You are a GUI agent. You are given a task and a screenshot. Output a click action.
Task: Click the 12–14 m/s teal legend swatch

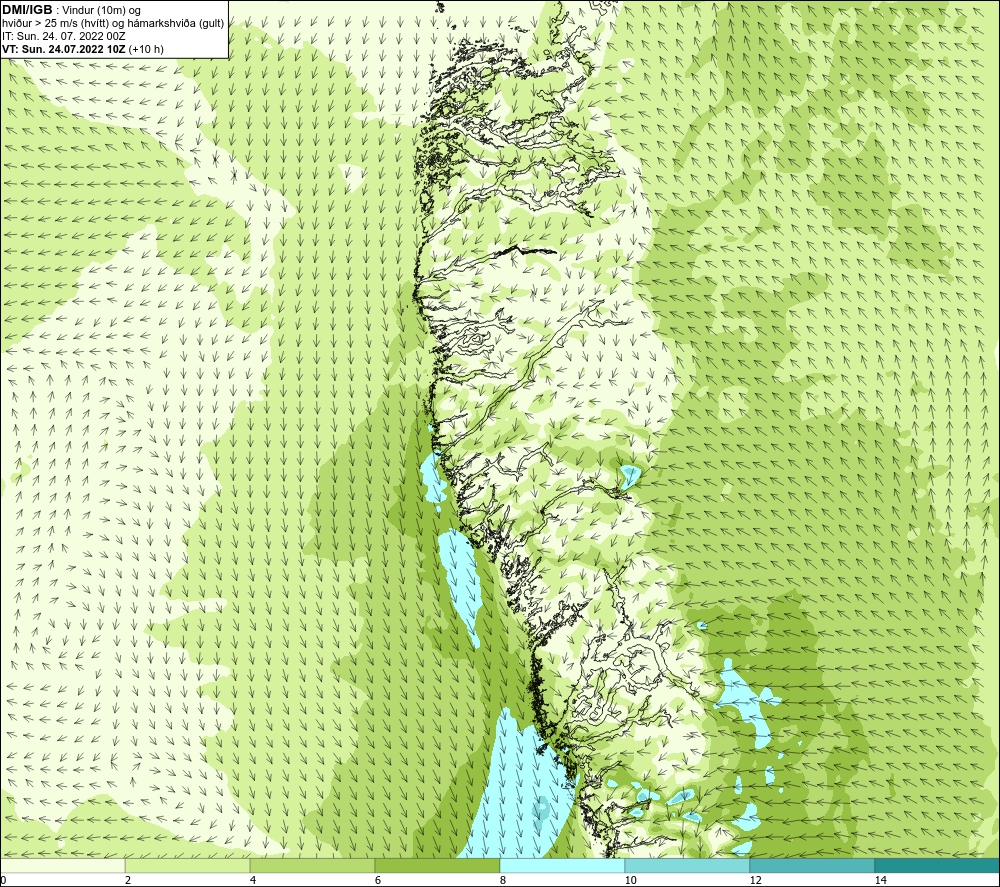(812, 865)
